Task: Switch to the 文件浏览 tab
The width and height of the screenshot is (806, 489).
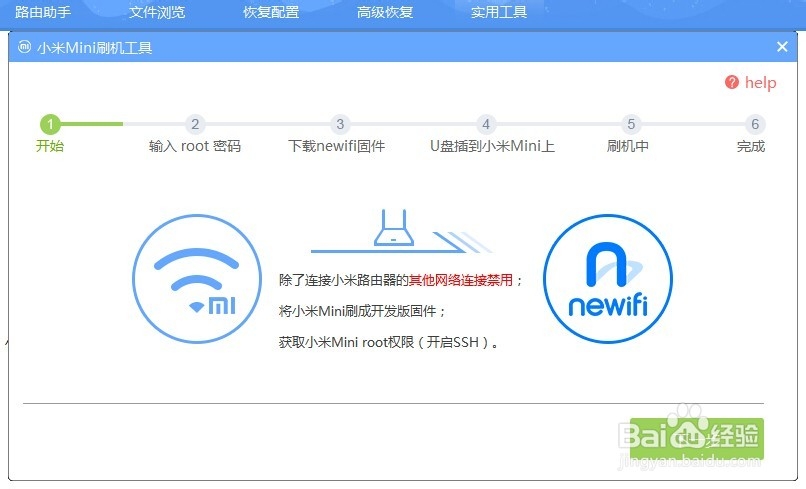Action: [x=157, y=12]
